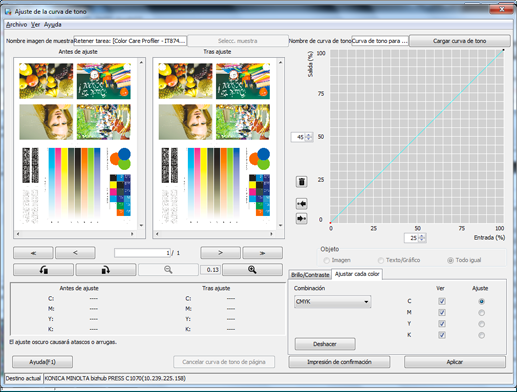
Task: Click the right arrow point navigation icon
Action: pyautogui.click(x=301, y=219)
